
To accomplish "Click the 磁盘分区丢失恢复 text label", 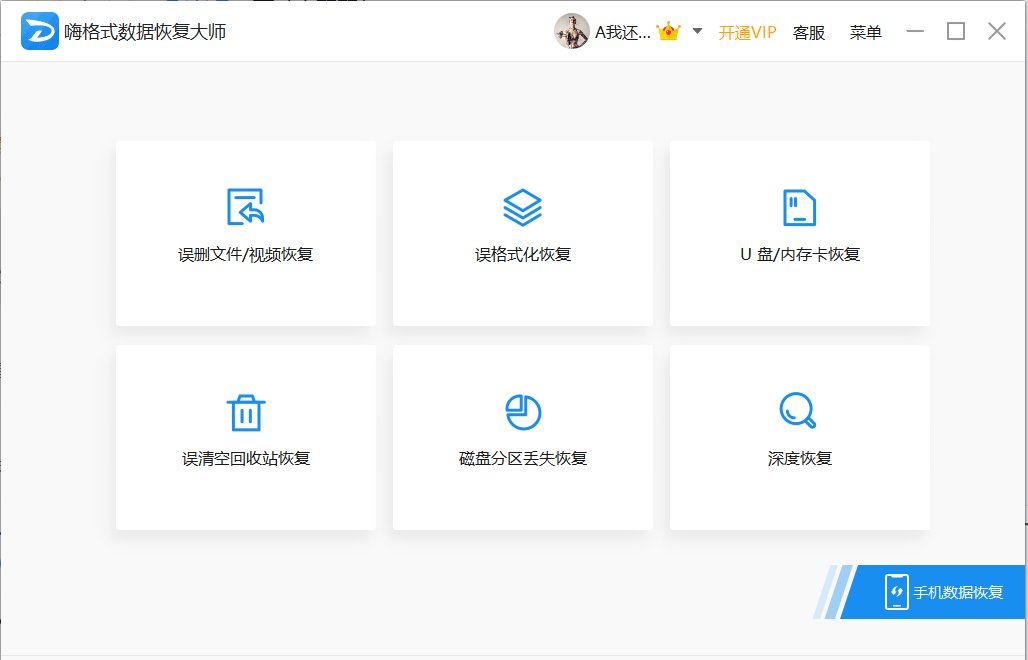I will [522, 458].
